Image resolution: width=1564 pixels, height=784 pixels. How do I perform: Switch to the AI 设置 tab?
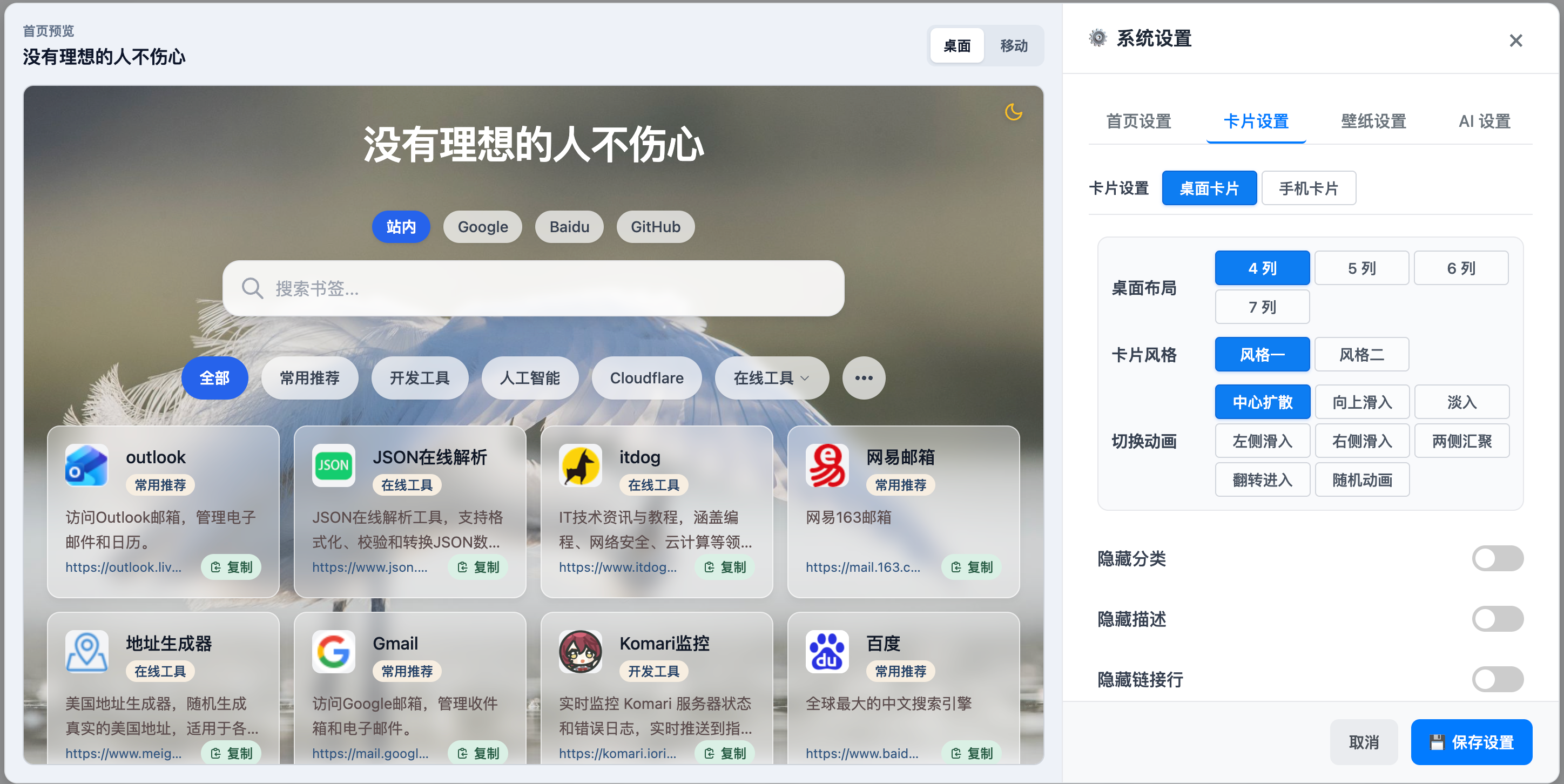[1485, 121]
